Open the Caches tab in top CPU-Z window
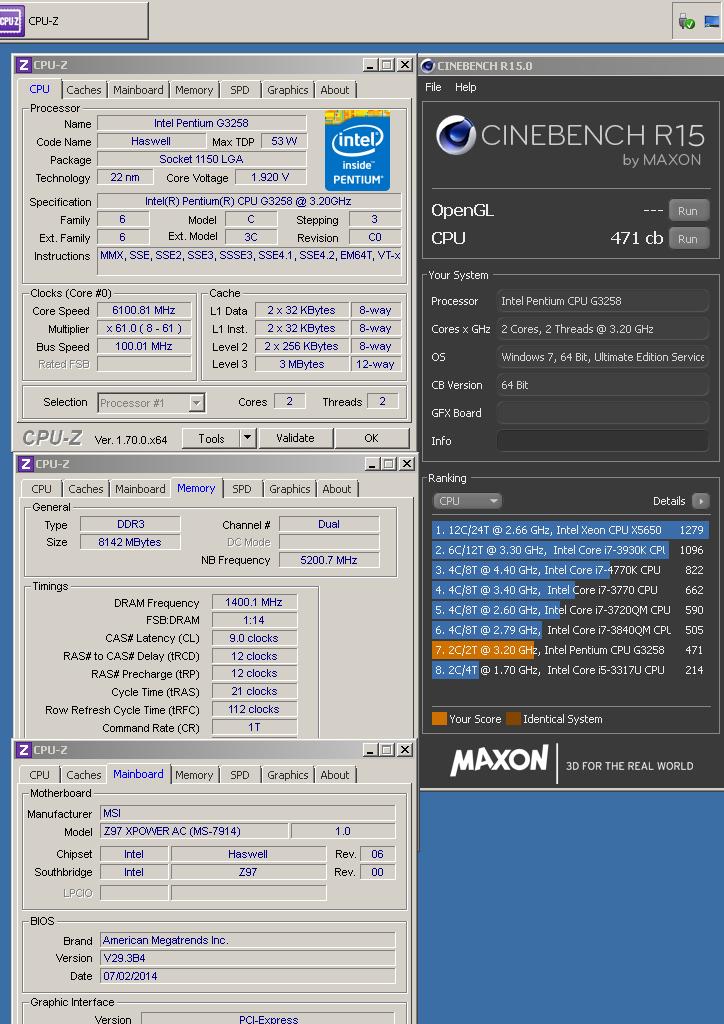 pos(84,90)
